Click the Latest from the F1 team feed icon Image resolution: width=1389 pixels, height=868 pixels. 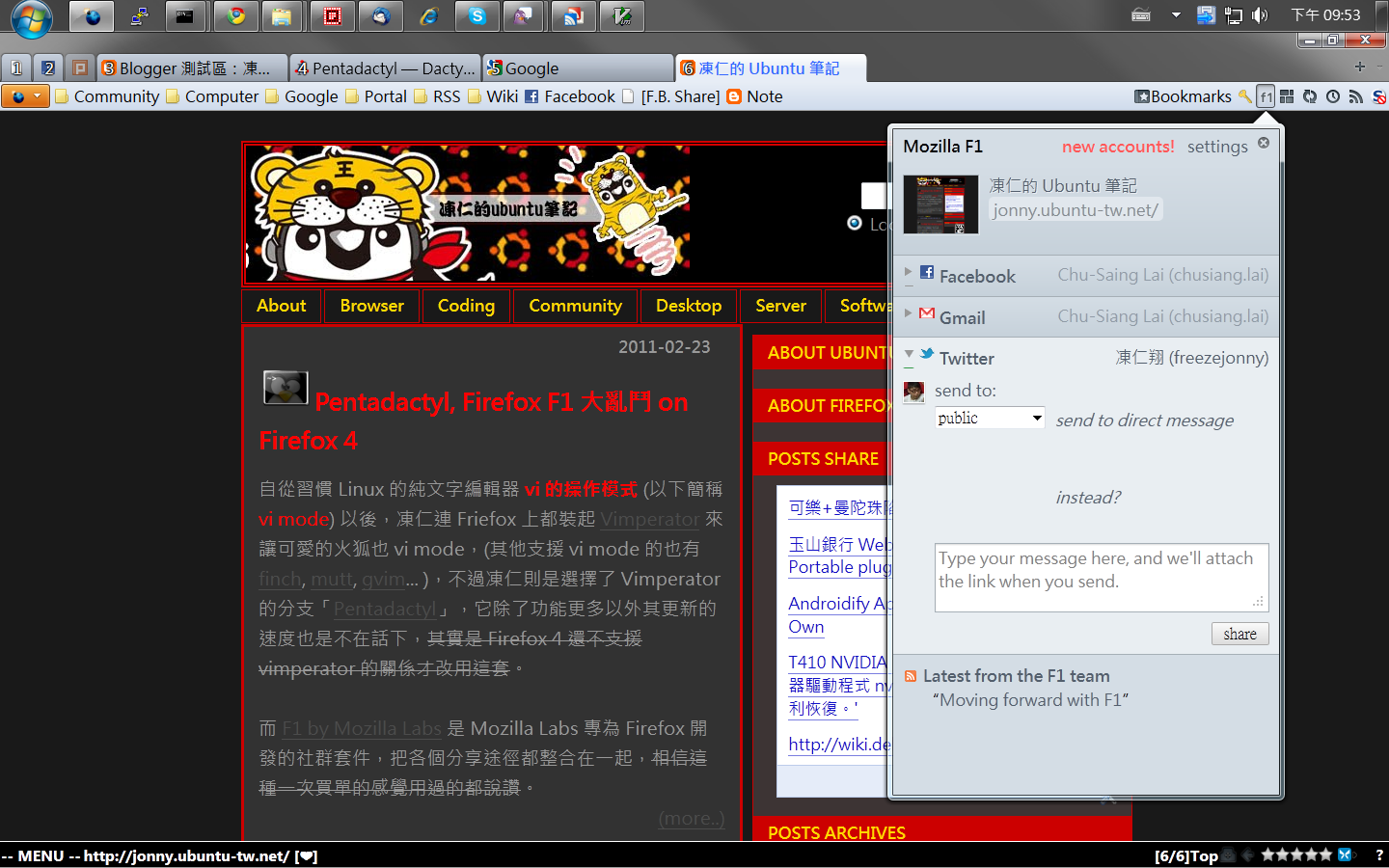[911, 676]
